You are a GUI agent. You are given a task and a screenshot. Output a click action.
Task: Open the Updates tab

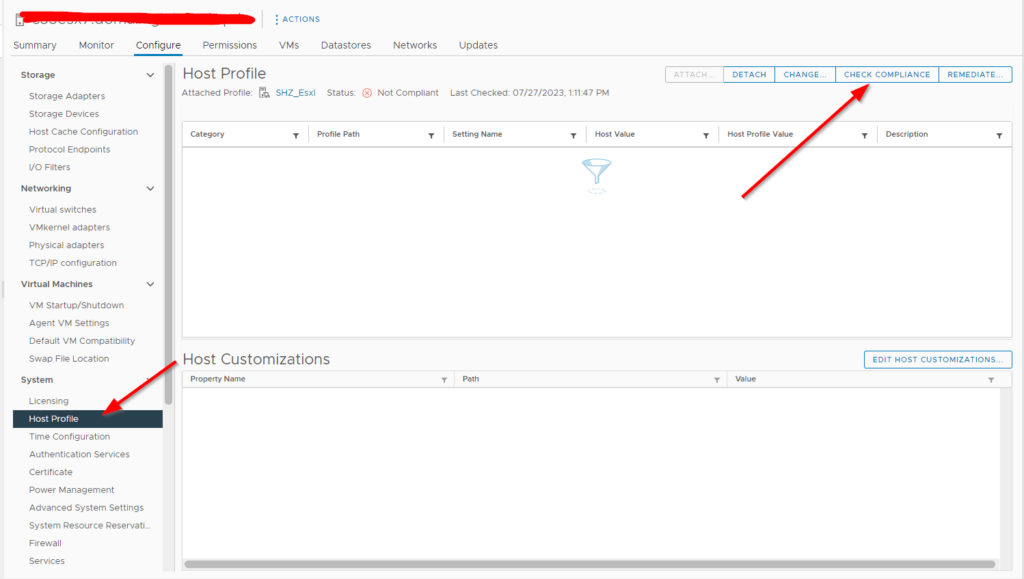pos(478,45)
